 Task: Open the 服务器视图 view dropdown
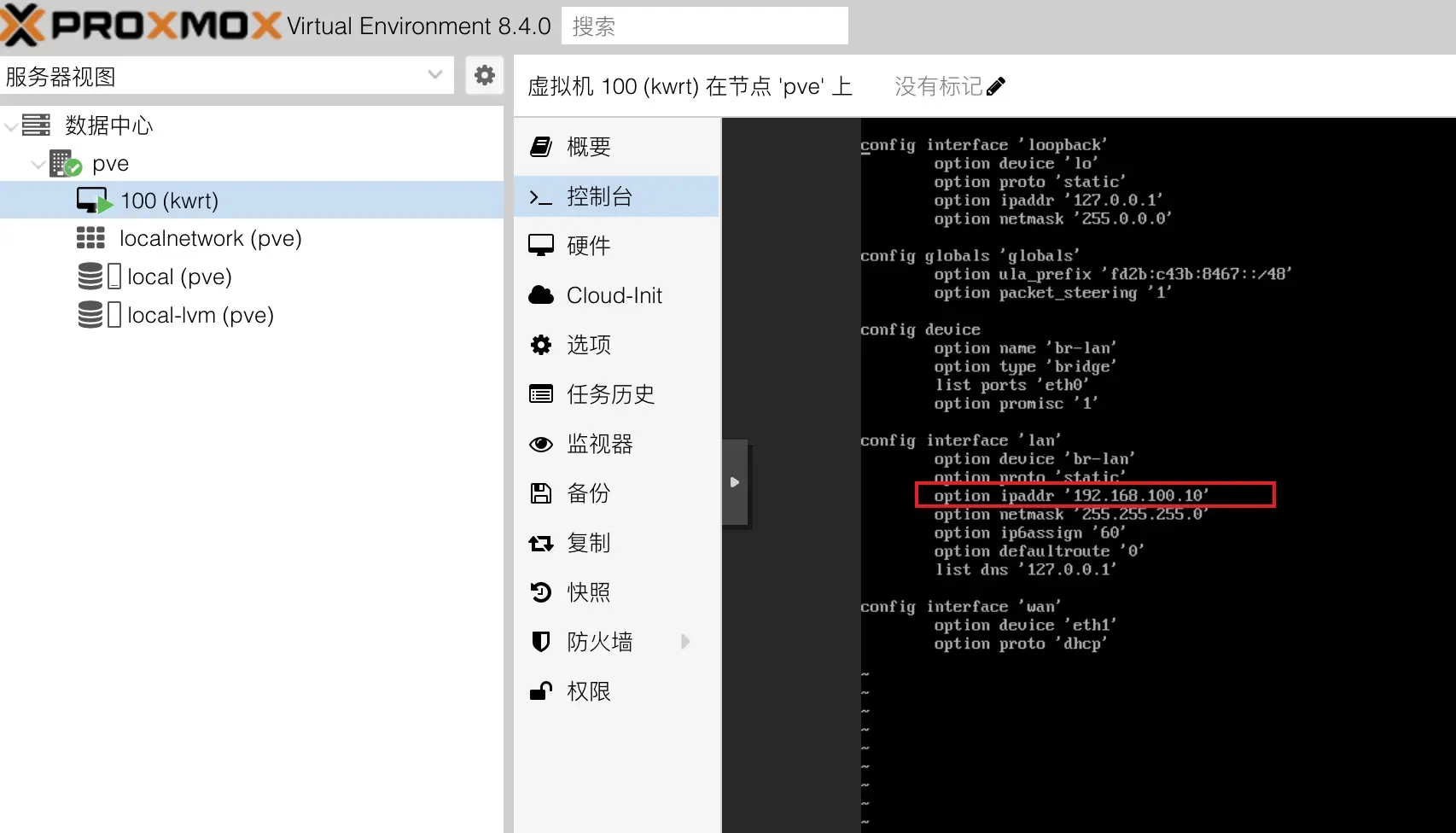coord(435,75)
